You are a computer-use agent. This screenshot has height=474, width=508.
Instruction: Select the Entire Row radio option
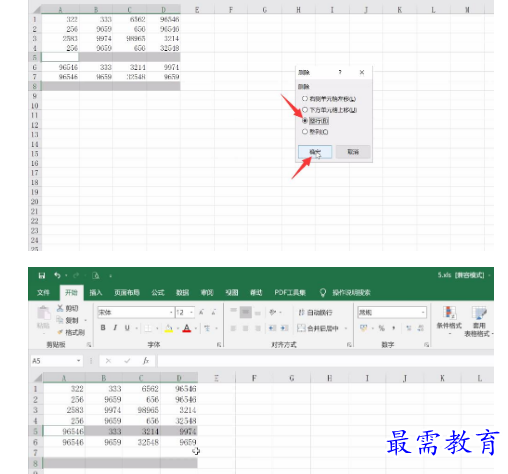305,121
